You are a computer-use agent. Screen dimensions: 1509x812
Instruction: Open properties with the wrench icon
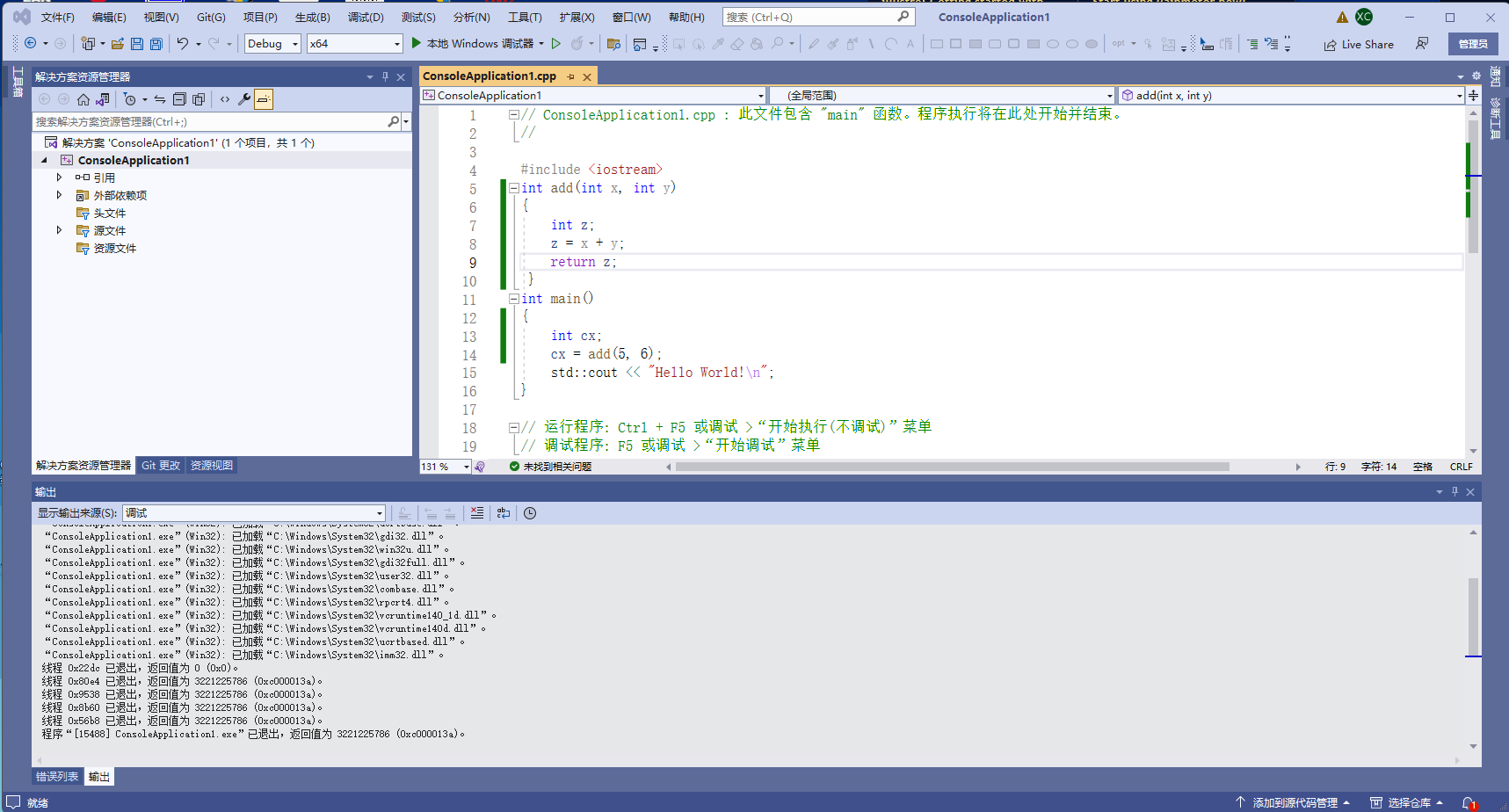[x=244, y=99]
